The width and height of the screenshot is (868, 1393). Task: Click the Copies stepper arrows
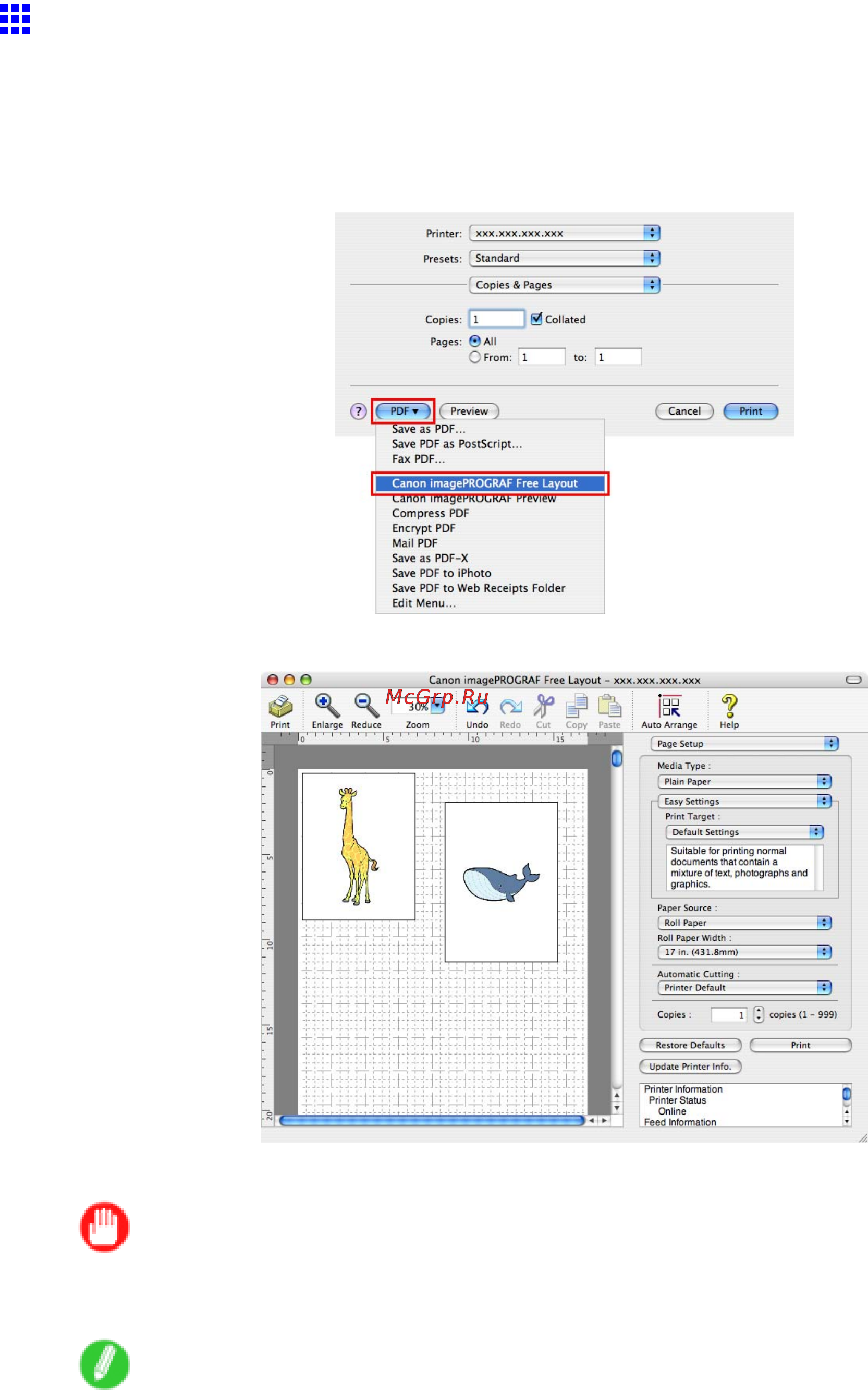pos(759,1014)
